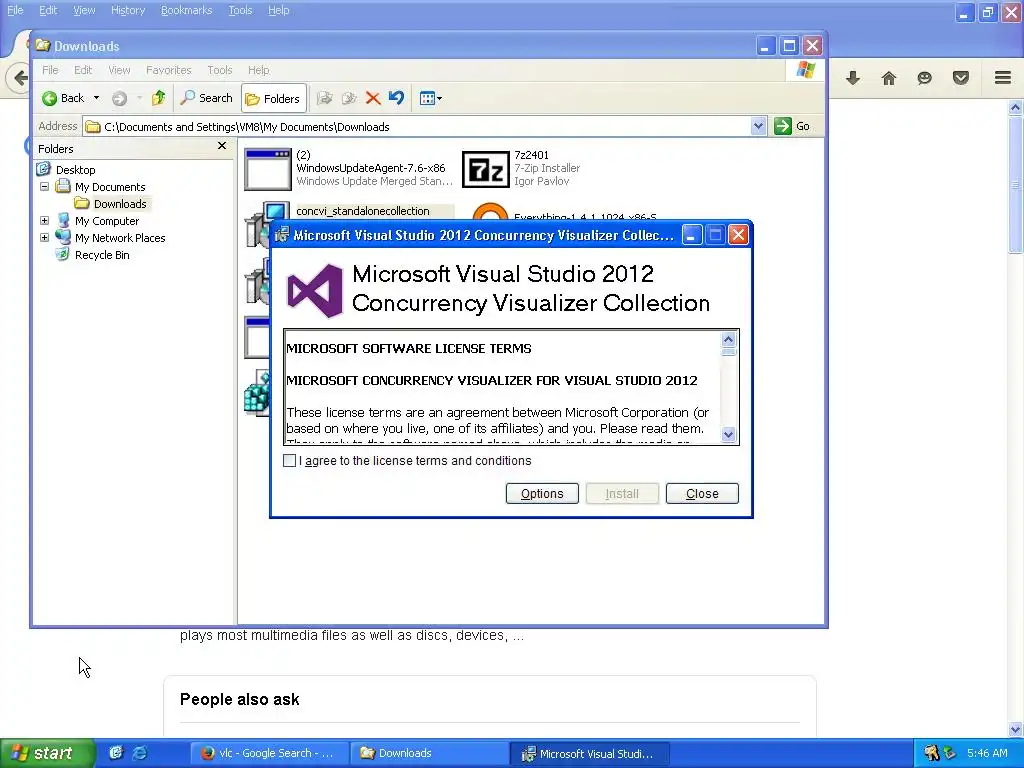Viewport: 1024px width, 768px height.
Task: Switch to the Downloads taskbar item
Action: (428, 753)
